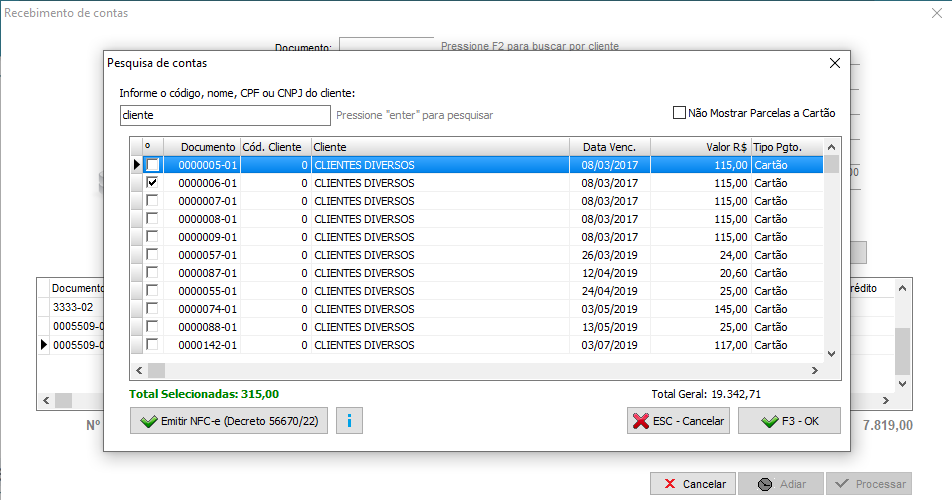
Task: Uncheck document 0000006-01 checkbox
Action: (x=152, y=183)
